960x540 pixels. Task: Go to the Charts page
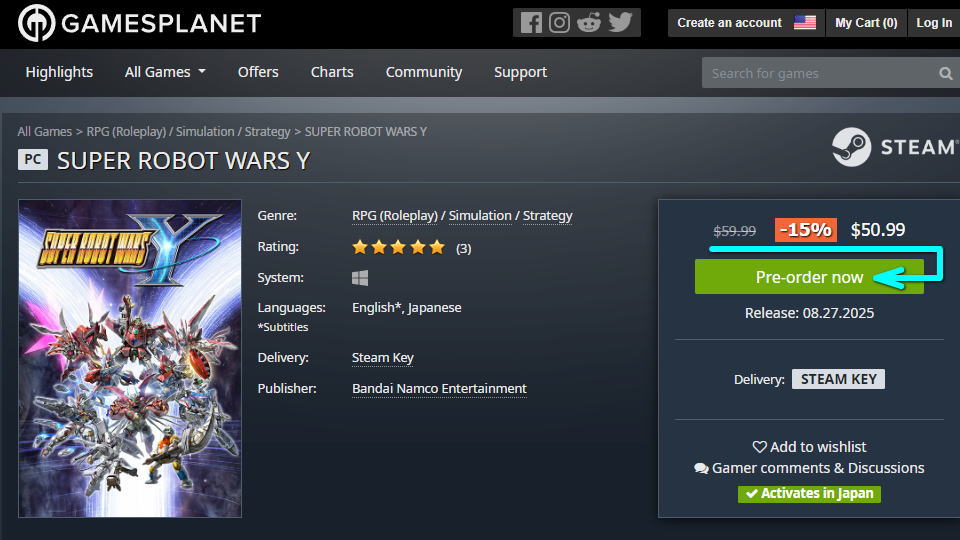pyautogui.click(x=332, y=72)
